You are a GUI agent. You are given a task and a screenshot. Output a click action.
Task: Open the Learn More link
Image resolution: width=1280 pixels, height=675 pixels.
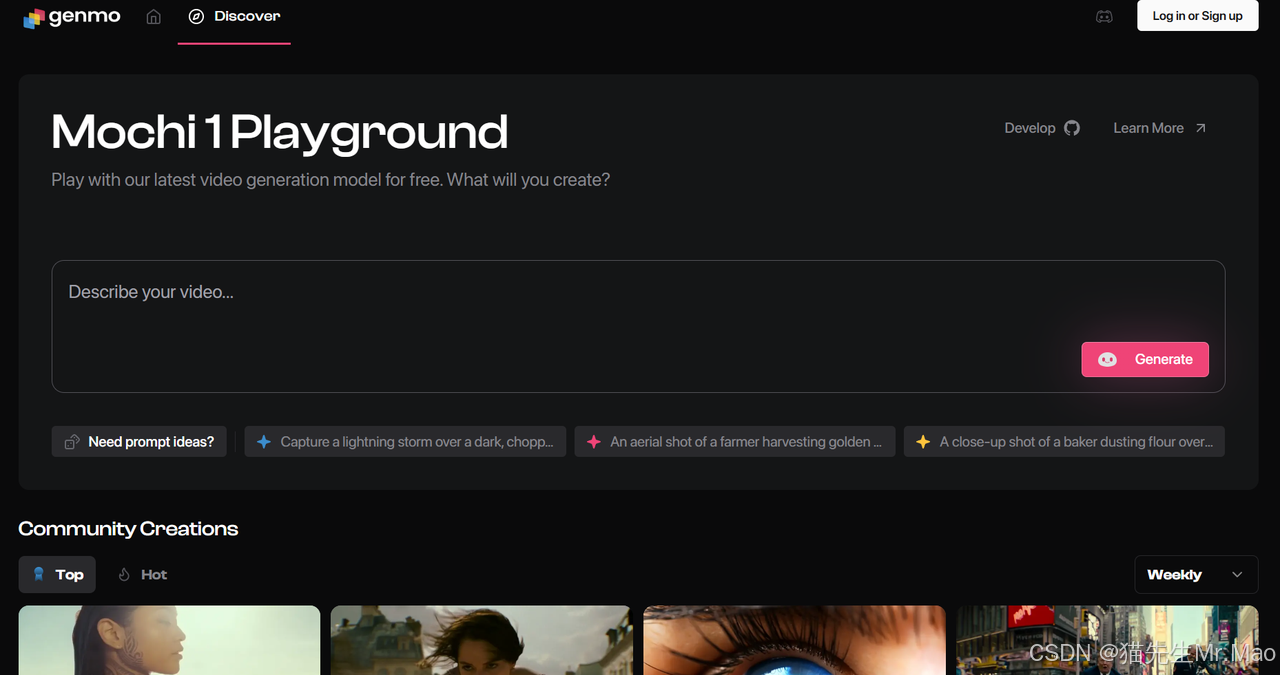pos(1160,128)
